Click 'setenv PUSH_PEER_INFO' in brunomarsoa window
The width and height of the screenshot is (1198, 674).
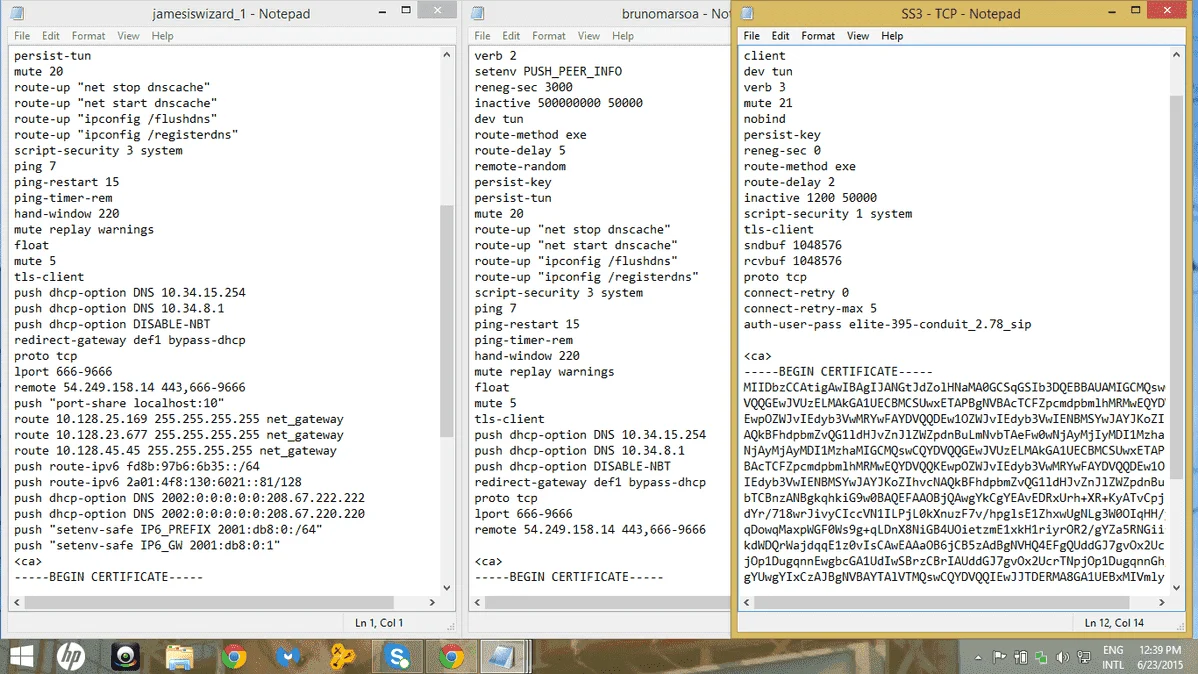click(548, 71)
